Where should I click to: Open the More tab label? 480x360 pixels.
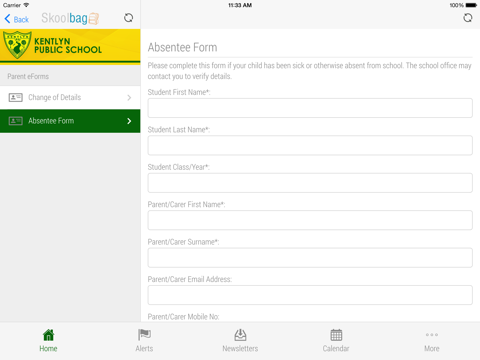tap(432, 349)
